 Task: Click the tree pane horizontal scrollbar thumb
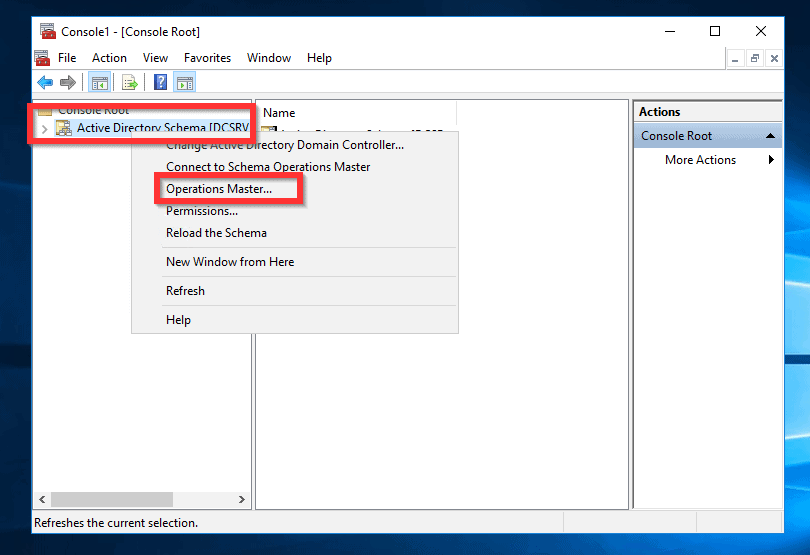point(112,499)
